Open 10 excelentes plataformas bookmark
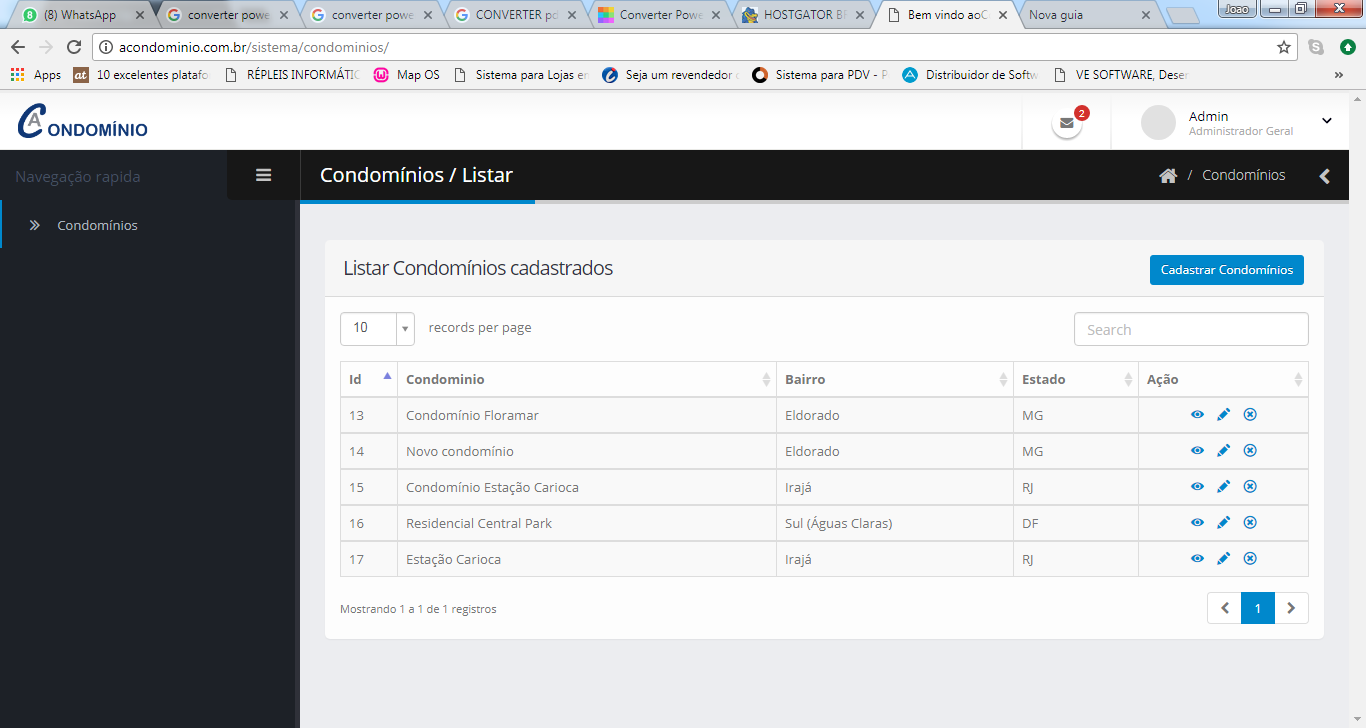This screenshot has width=1366, height=728. tap(141, 75)
